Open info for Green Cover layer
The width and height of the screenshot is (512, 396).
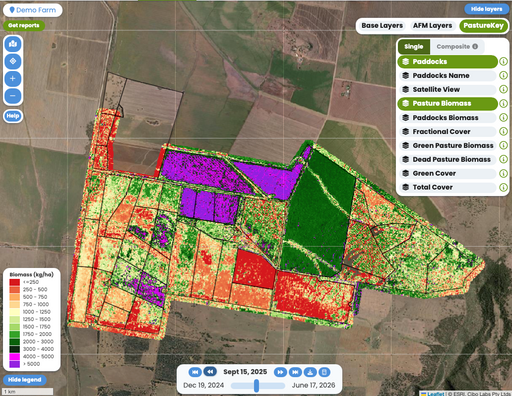coord(503,173)
